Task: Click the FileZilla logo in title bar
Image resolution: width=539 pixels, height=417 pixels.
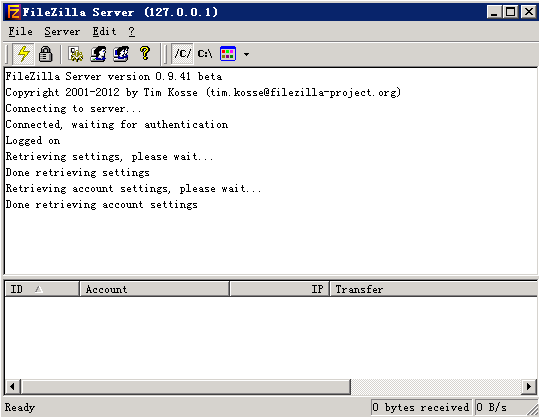Action: pos(14,12)
